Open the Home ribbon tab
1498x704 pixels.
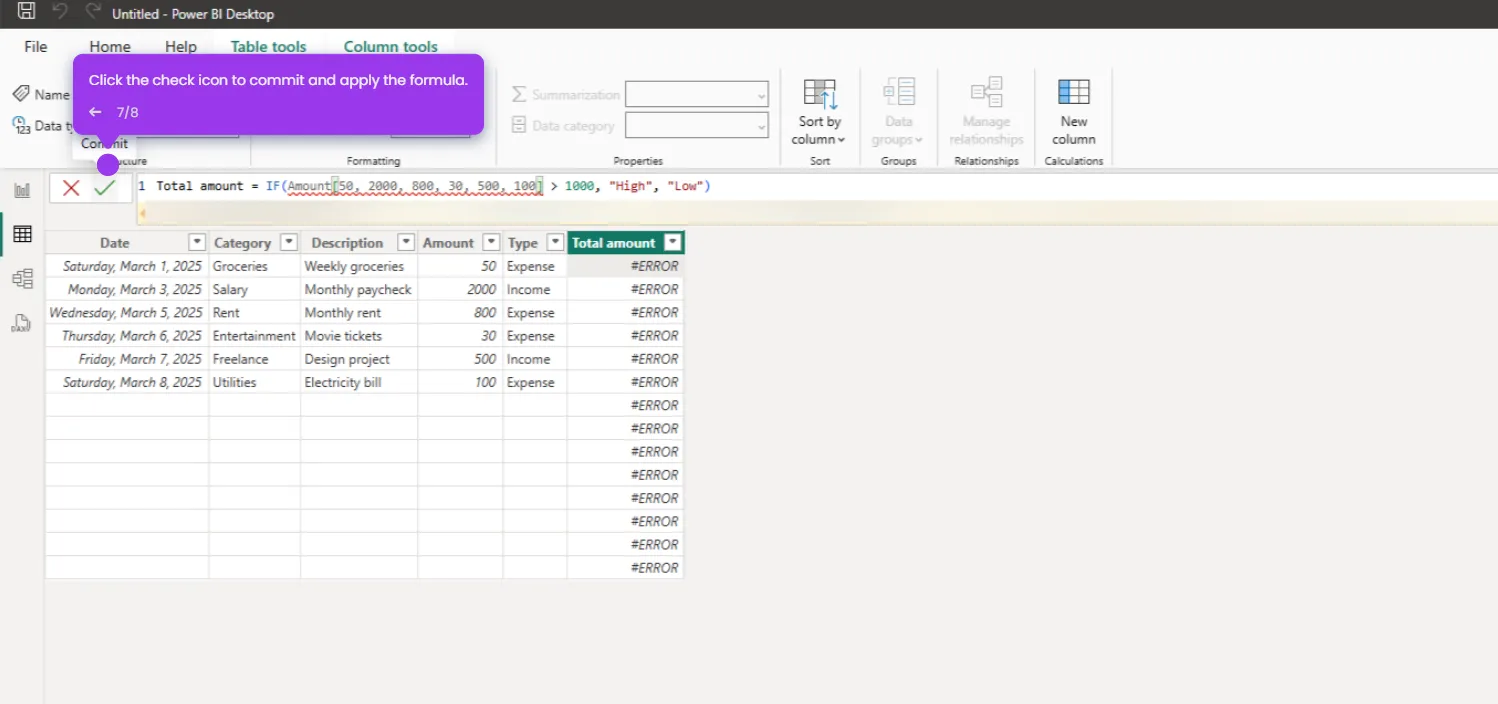point(110,47)
